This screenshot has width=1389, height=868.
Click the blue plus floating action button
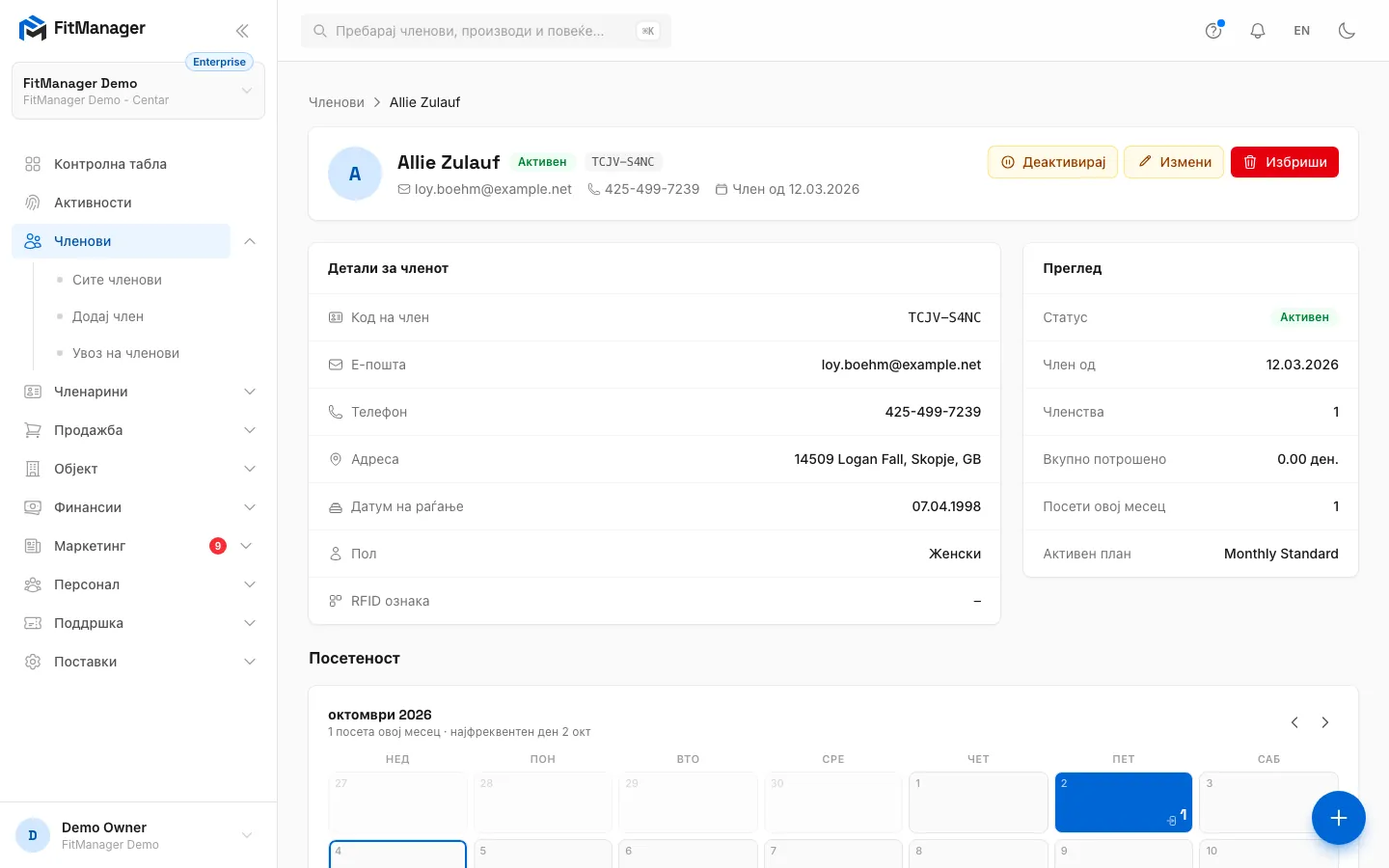pyautogui.click(x=1338, y=818)
